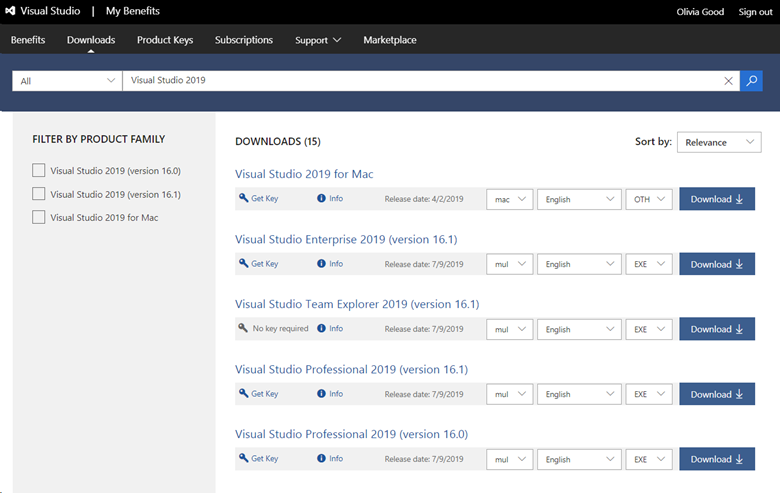
Task: Open Visual Studio Professional 2019 (version 16.0) link
Action: pyautogui.click(x=351, y=434)
